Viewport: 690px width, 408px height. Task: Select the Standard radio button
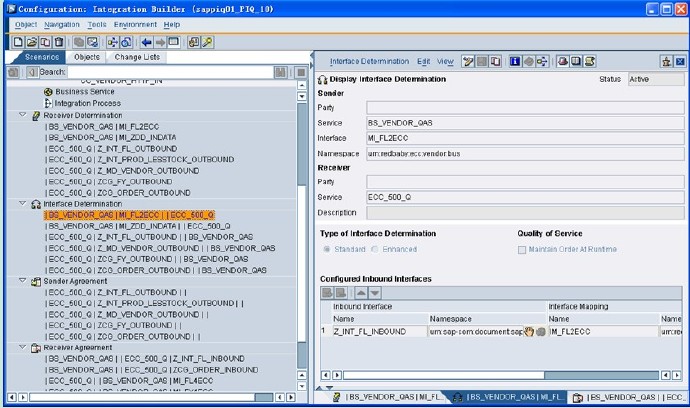tap(327, 249)
